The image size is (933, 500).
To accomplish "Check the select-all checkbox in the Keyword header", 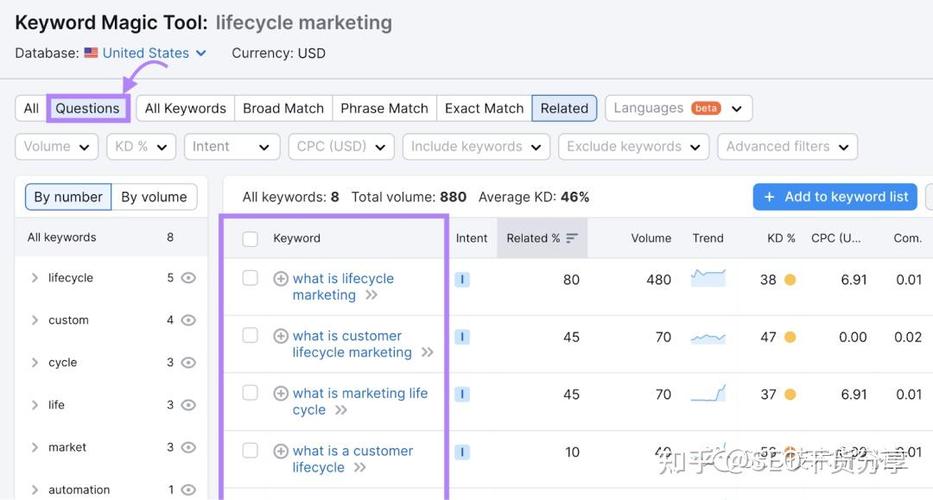I will tap(250, 239).
